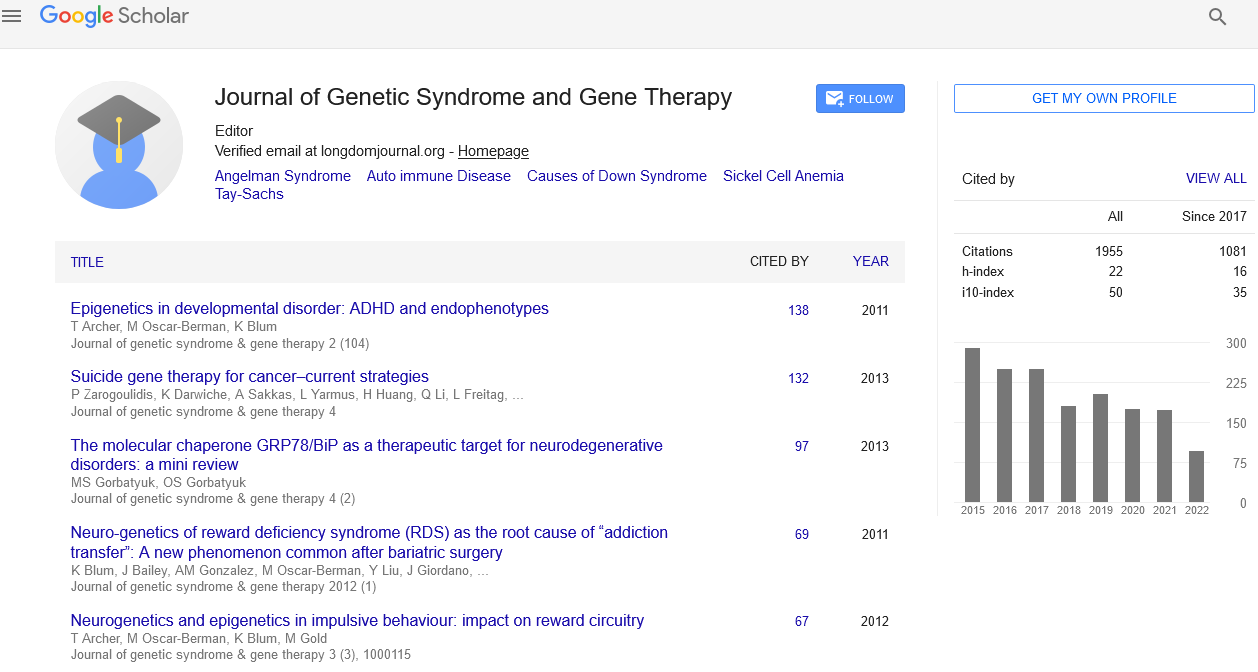The height and width of the screenshot is (672, 1258).
Task: Open Suicide gene therapy for cancer article
Action: pyautogui.click(x=249, y=377)
